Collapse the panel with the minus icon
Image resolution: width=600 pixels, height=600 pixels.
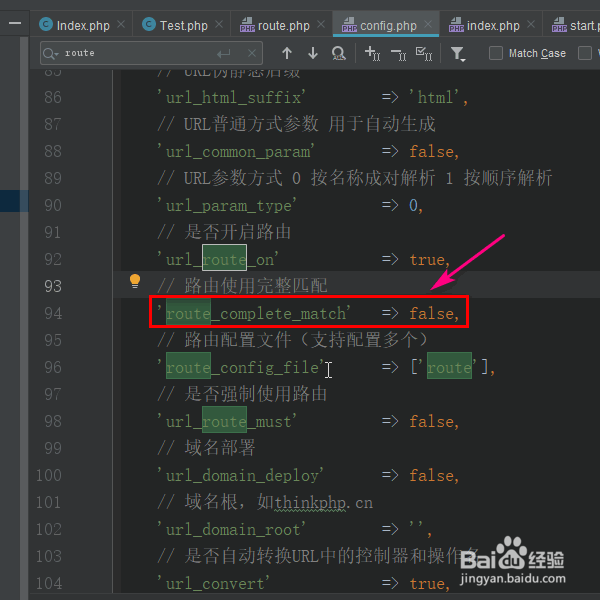coord(15,23)
